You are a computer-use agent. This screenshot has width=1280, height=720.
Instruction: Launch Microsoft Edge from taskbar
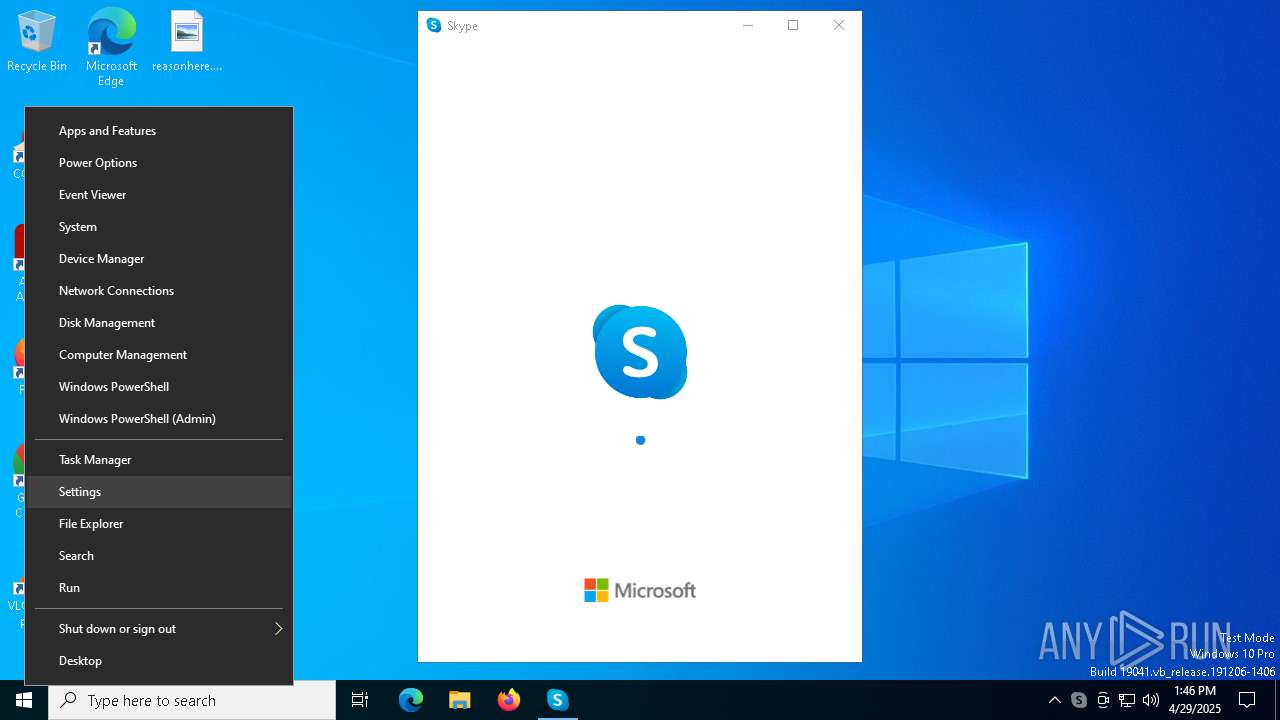(411, 700)
